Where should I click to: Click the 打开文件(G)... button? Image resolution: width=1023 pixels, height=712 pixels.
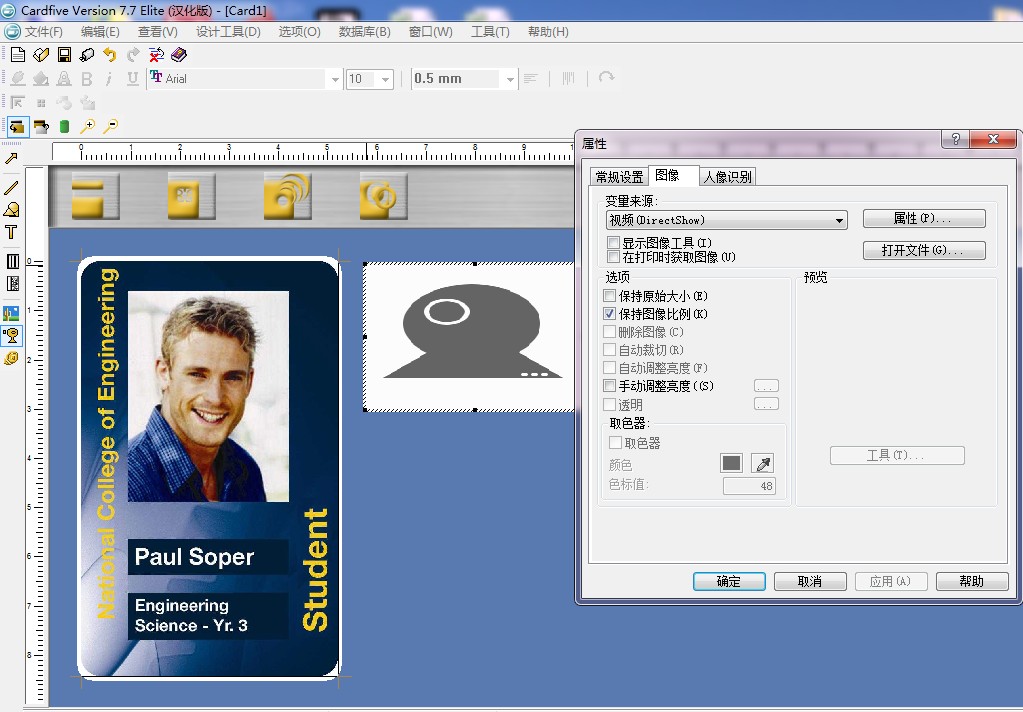(x=924, y=250)
